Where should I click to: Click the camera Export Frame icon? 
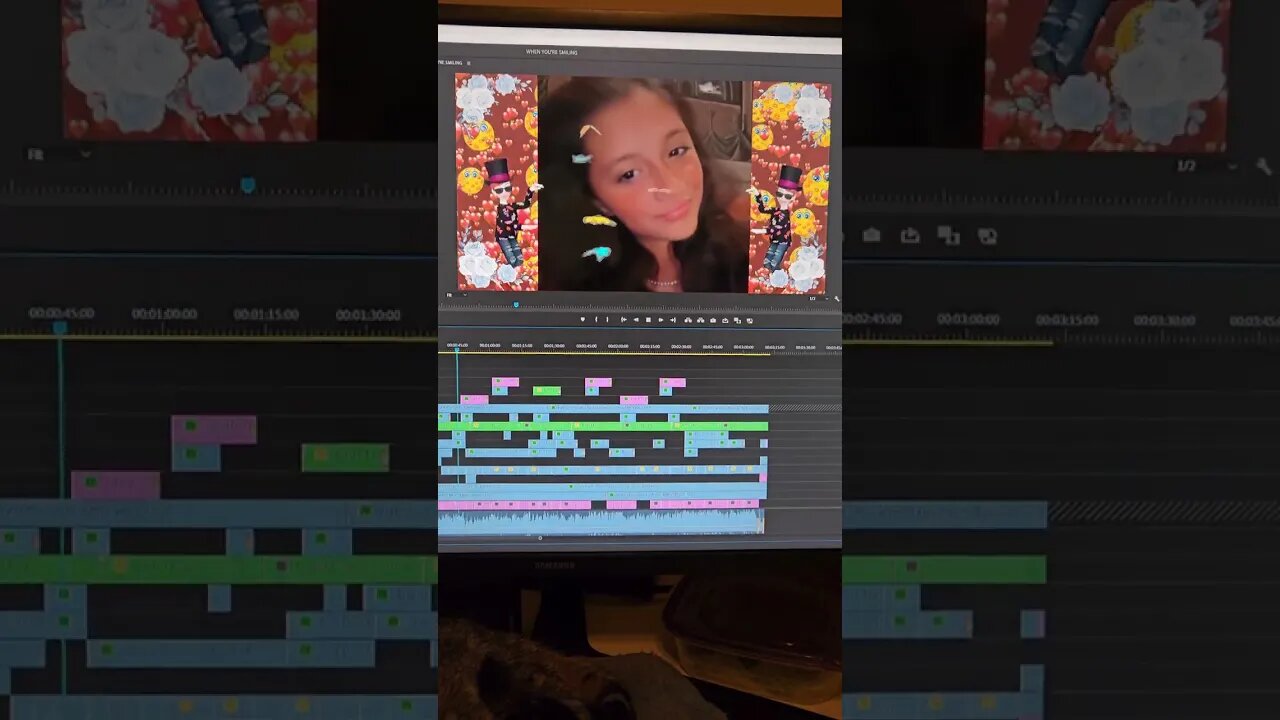(x=713, y=320)
